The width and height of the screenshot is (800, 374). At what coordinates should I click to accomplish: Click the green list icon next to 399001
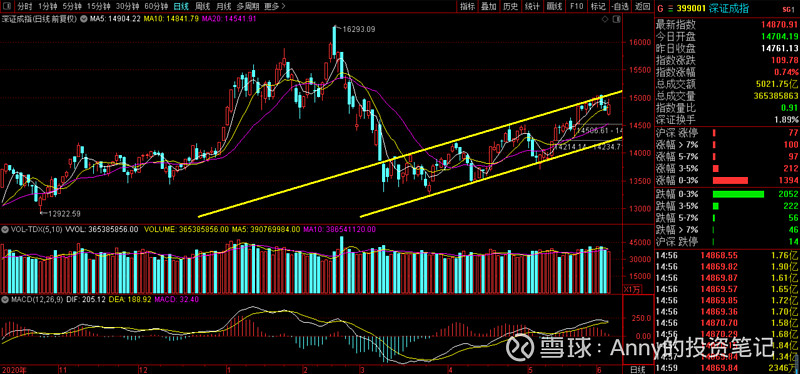click(x=669, y=8)
